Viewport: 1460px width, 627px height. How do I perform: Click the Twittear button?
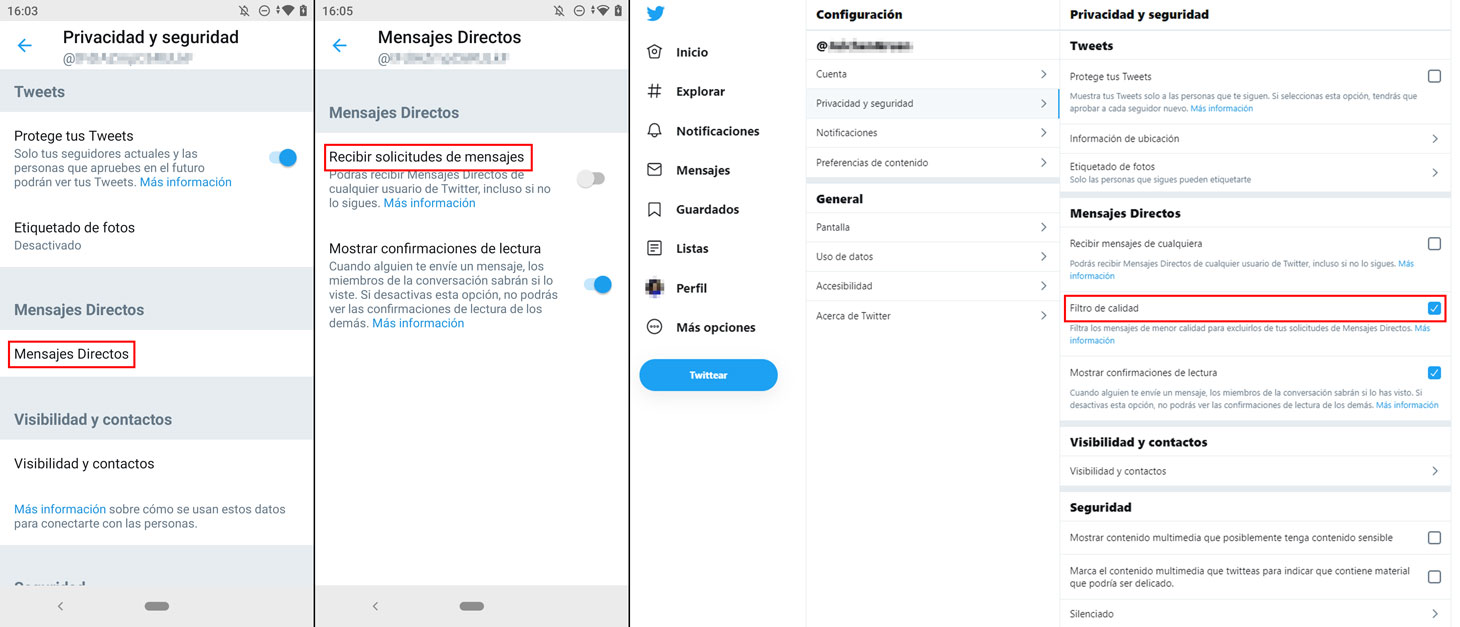(x=708, y=375)
